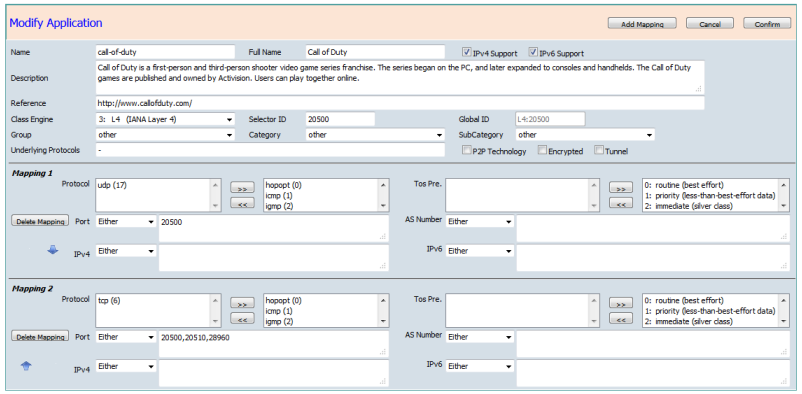The width and height of the screenshot is (802, 394).
Task: Open the Category dropdown
Action: click(375, 135)
